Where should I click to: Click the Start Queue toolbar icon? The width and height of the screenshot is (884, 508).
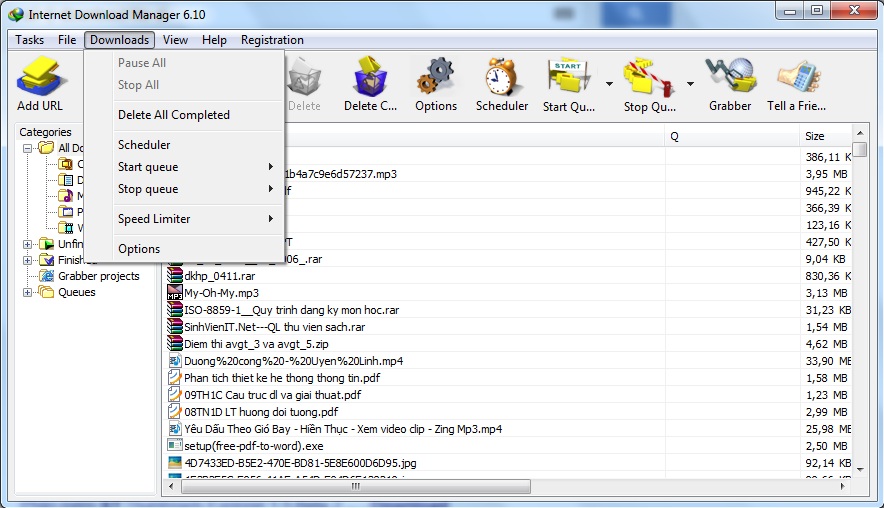568,76
